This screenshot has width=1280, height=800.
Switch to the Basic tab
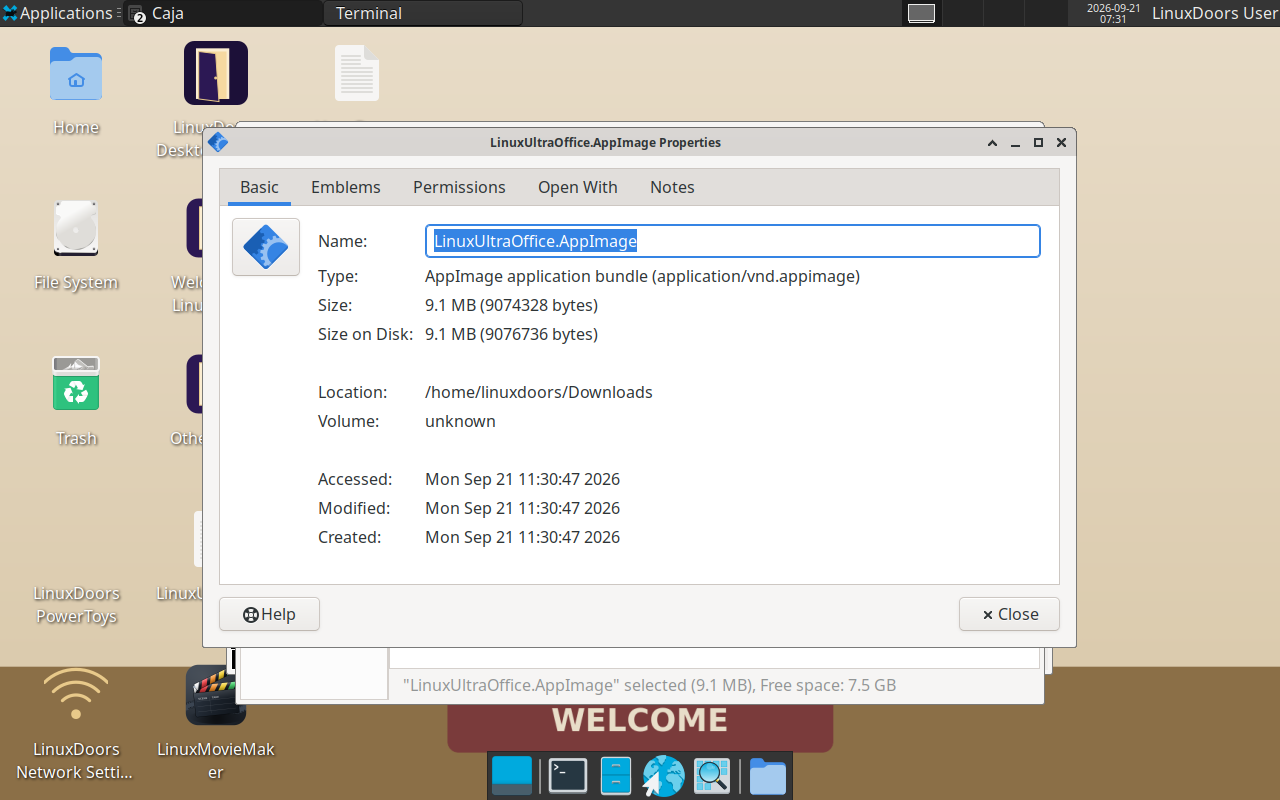pyautogui.click(x=260, y=187)
